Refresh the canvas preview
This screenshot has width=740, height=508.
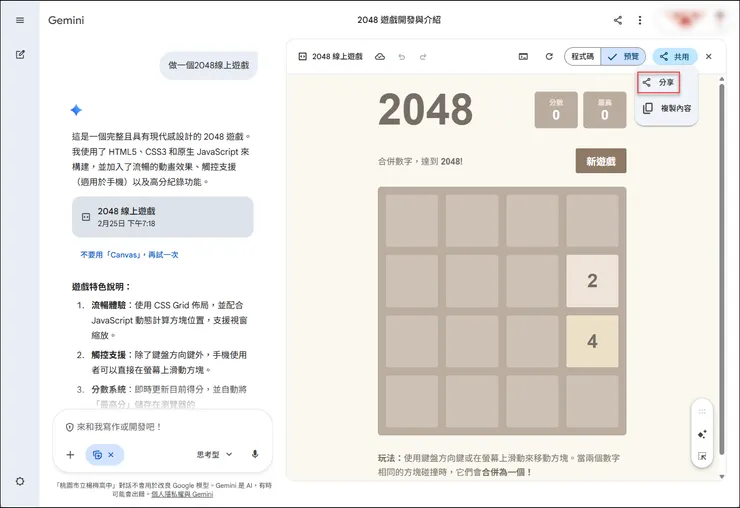pos(549,57)
